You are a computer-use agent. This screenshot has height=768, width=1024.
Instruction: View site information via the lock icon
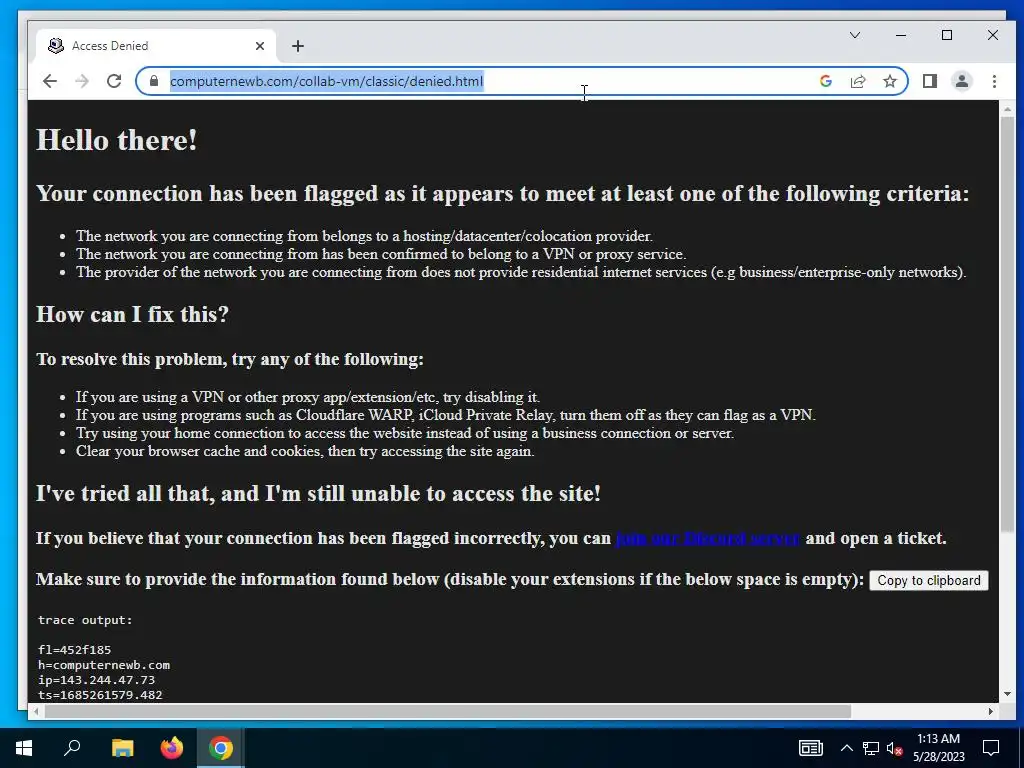point(154,81)
